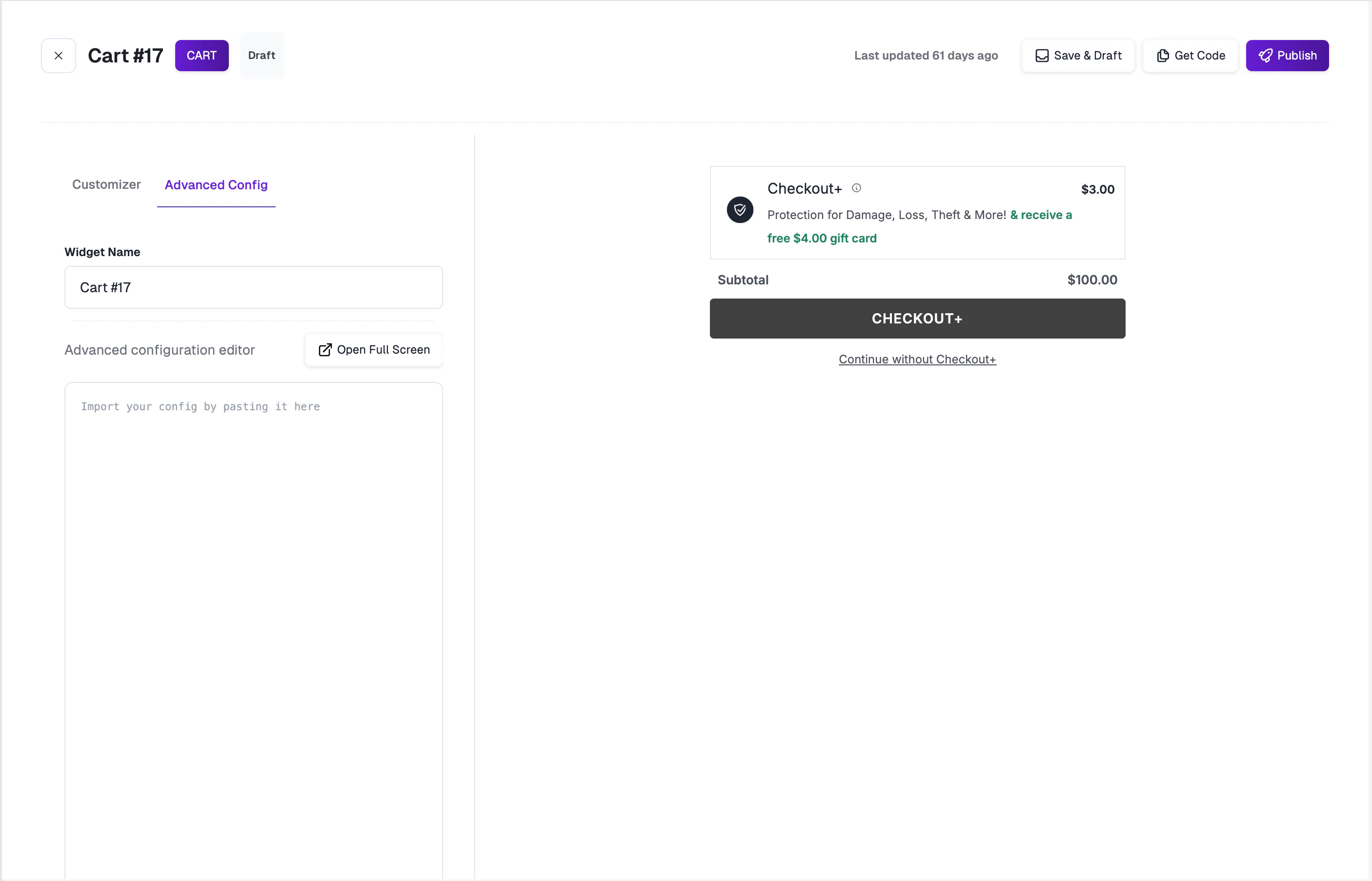Viewport: 1372px width, 881px height.
Task: Open the full screen configuration editor
Action: [373, 350]
